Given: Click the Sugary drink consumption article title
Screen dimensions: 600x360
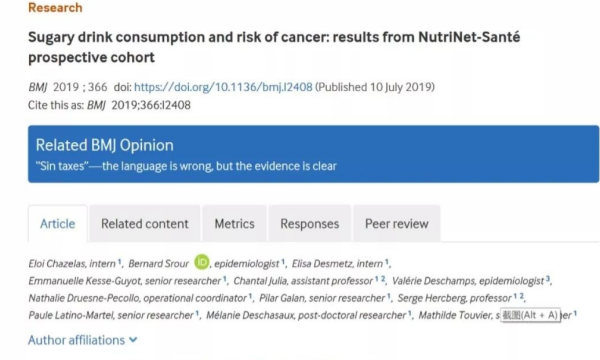Looking at the screenshot, I should (x=274, y=47).
